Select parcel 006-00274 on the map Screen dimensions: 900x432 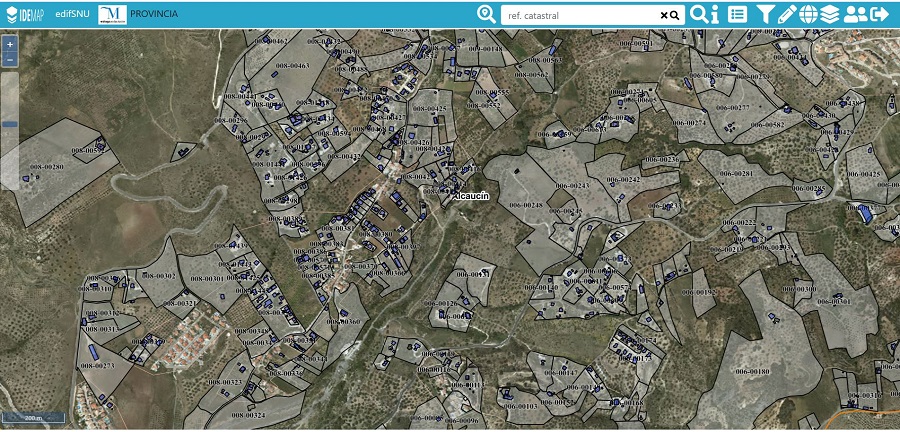point(689,123)
